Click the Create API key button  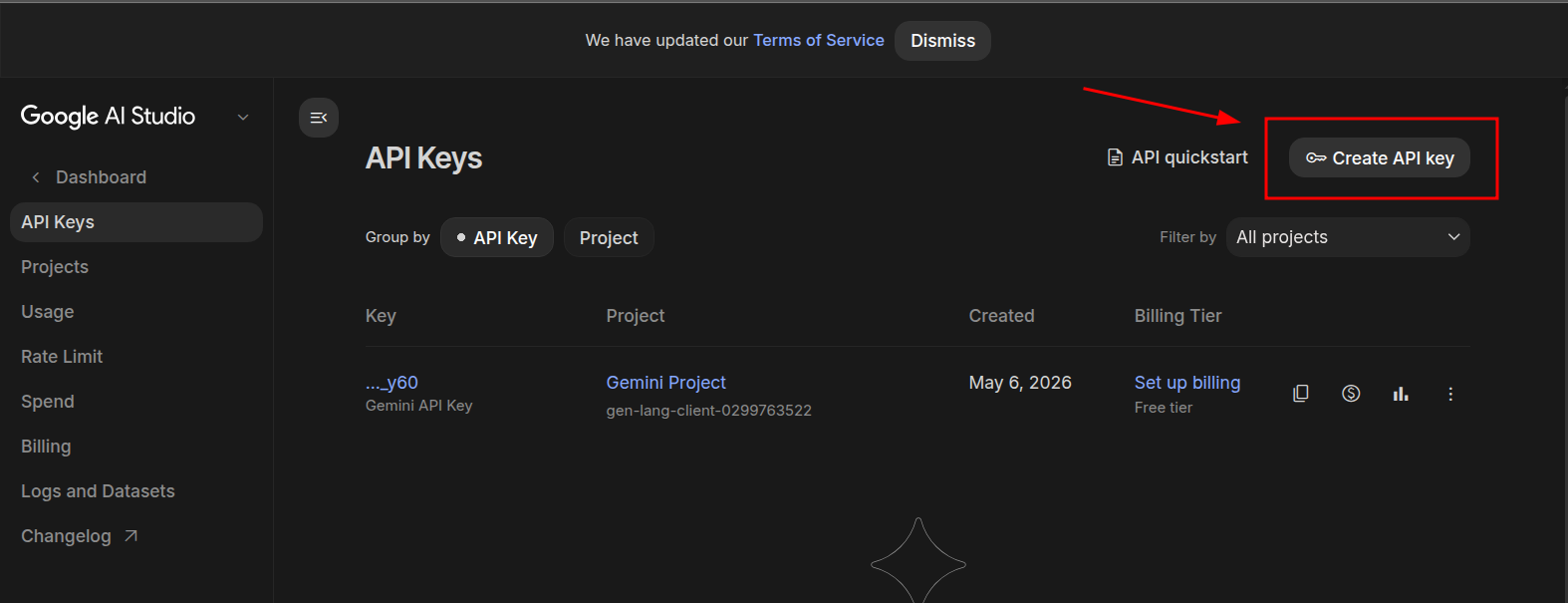(x=1380, y=157)
